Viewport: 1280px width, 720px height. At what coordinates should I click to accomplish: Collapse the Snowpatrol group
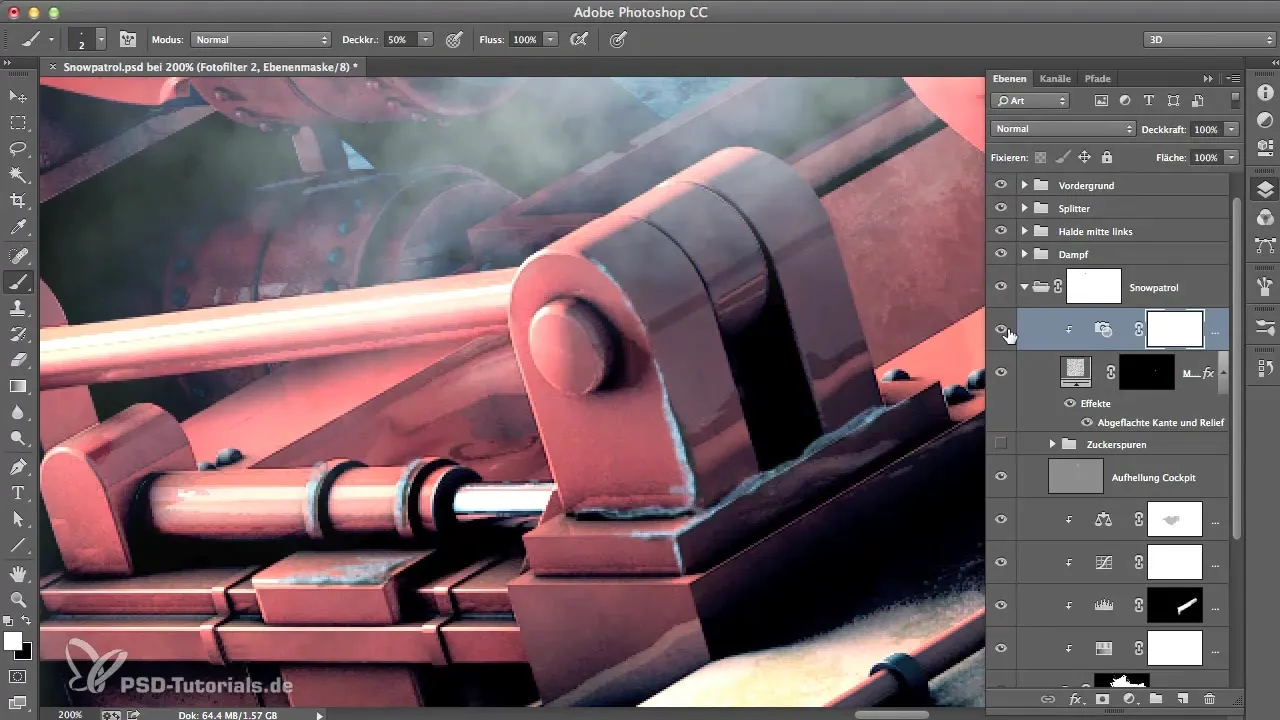click(1024, 287)
